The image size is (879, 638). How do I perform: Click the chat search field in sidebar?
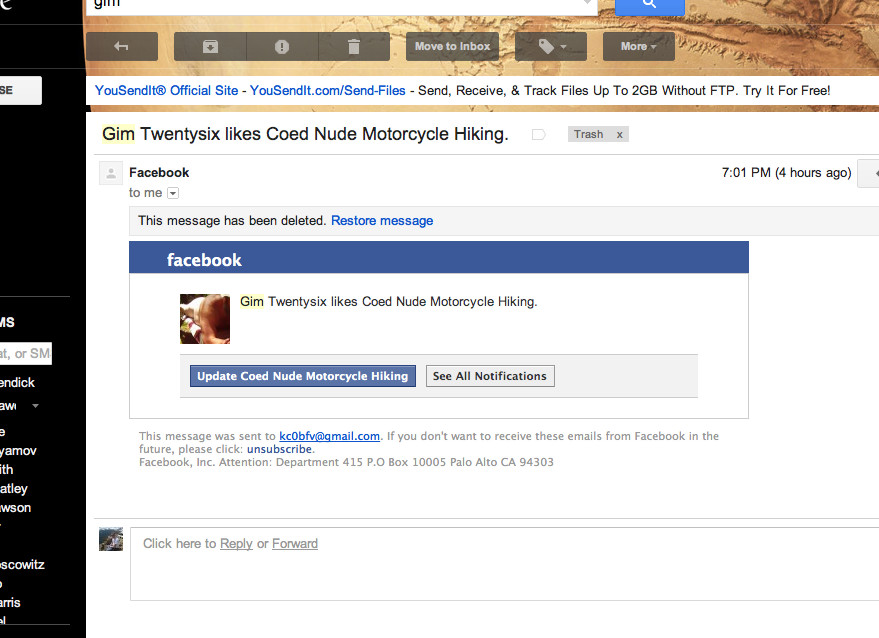26,354
